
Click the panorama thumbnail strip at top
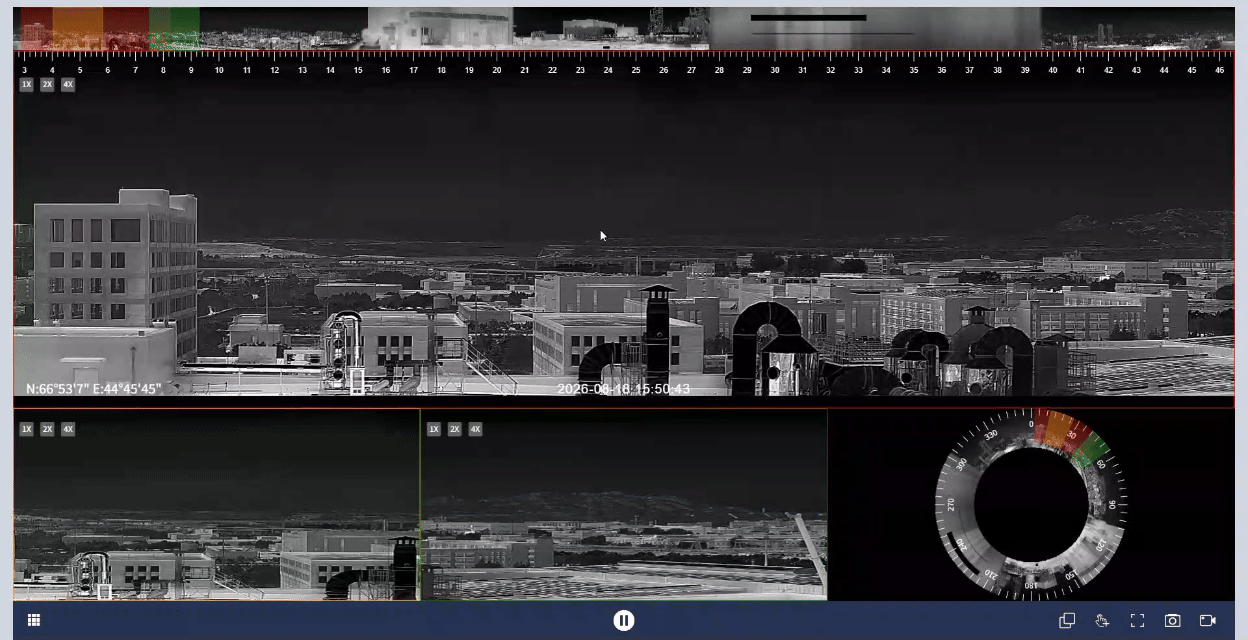pyautogui.click(x=624, y=29)
